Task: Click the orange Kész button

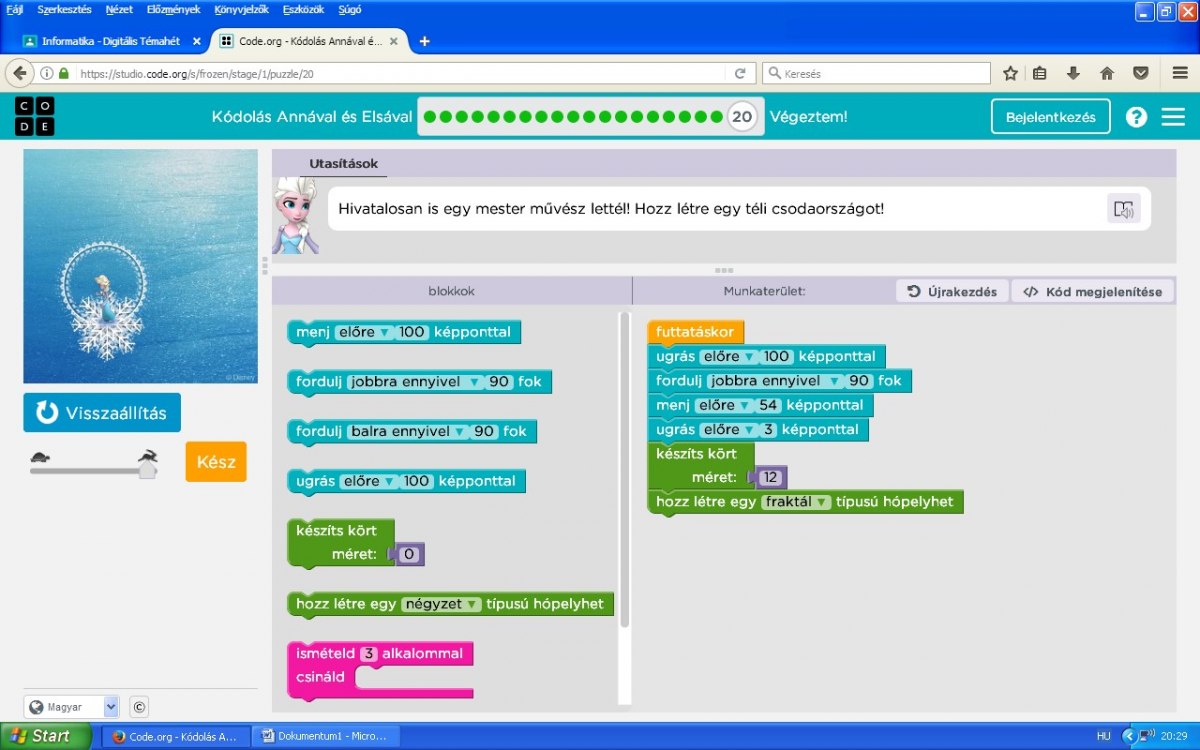Action: click(216, 462)
